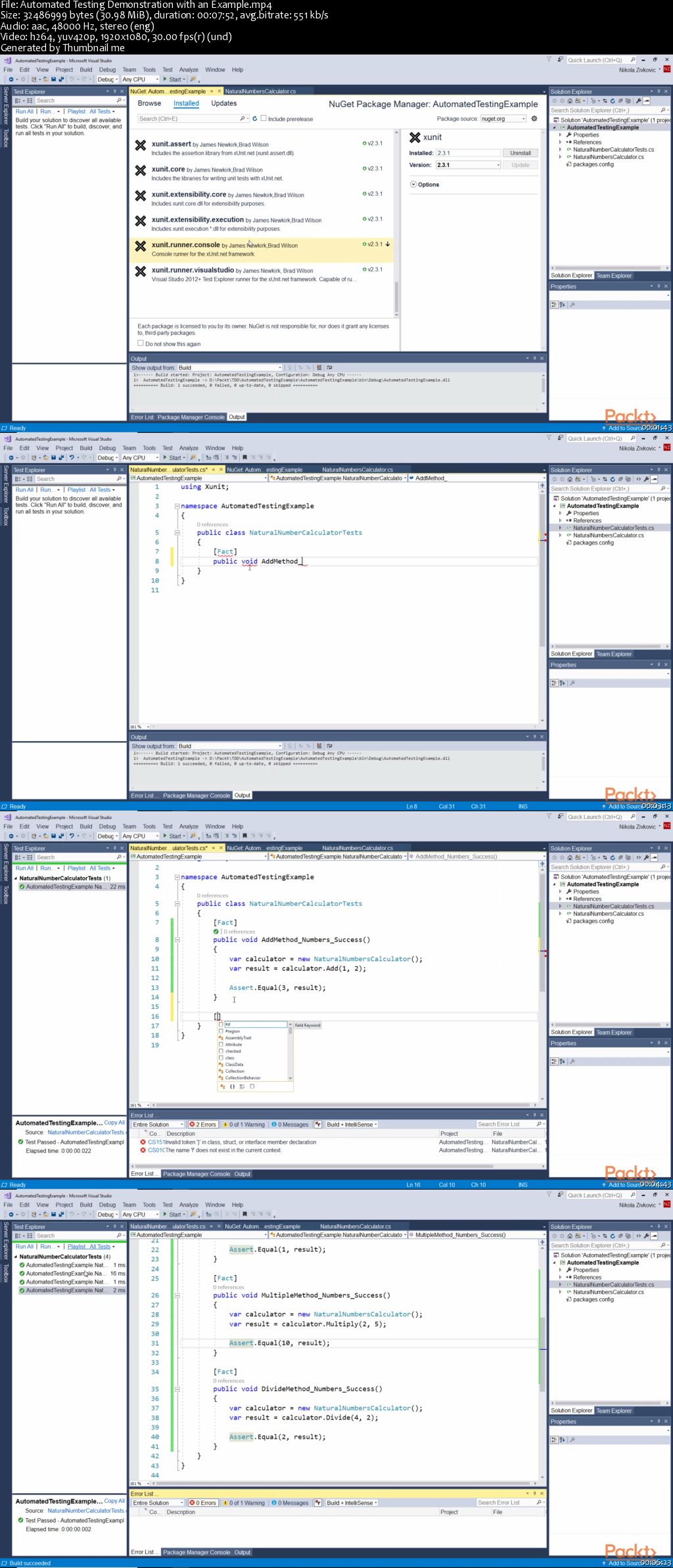
Task: Click Alphabetical sort icon in Properties panel of NuGet frame
Action: 562,305
